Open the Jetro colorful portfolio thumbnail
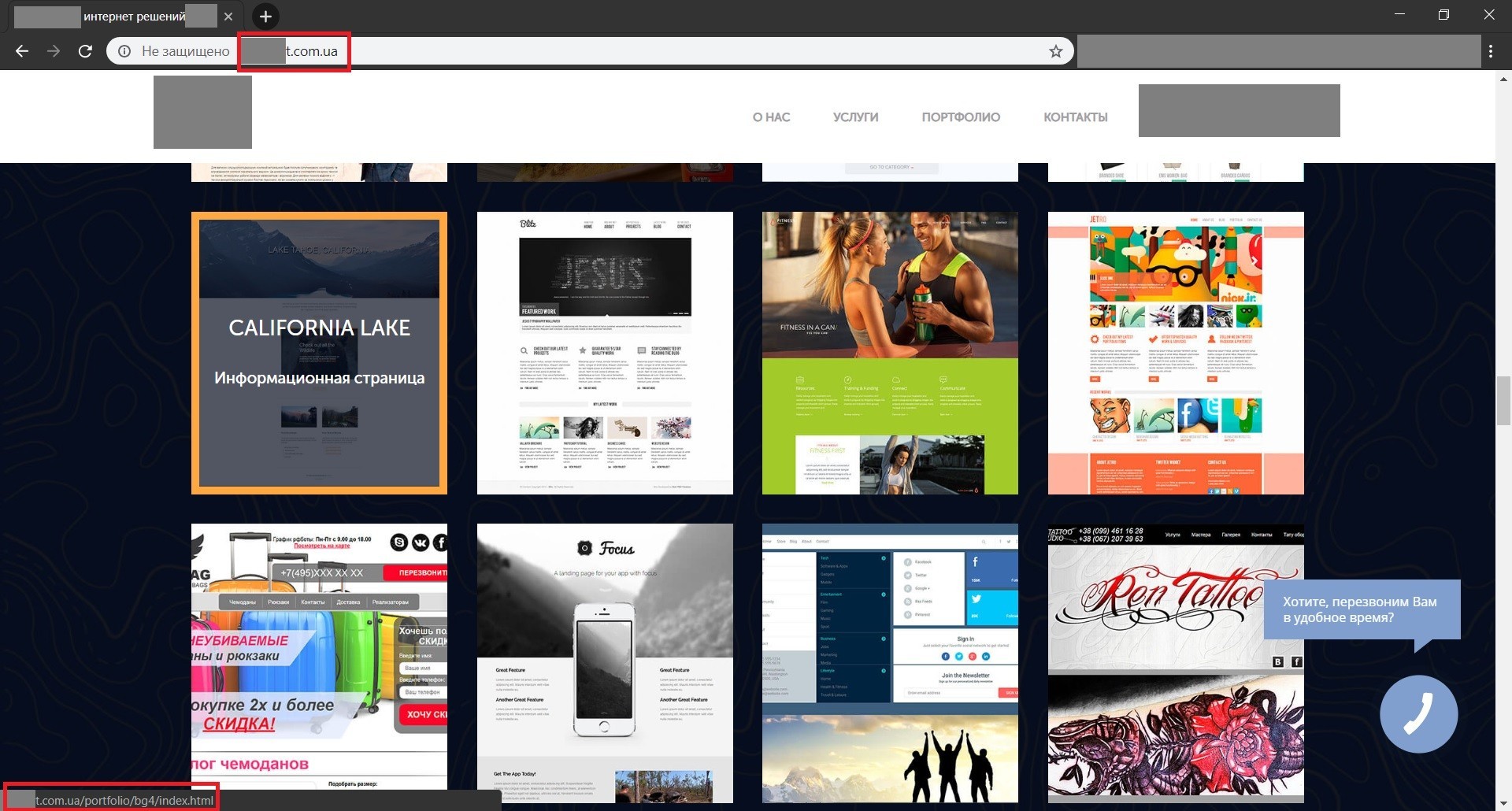Image resolution: width=1512 pixels, height=811 pixels. (x=1176, y=353)
